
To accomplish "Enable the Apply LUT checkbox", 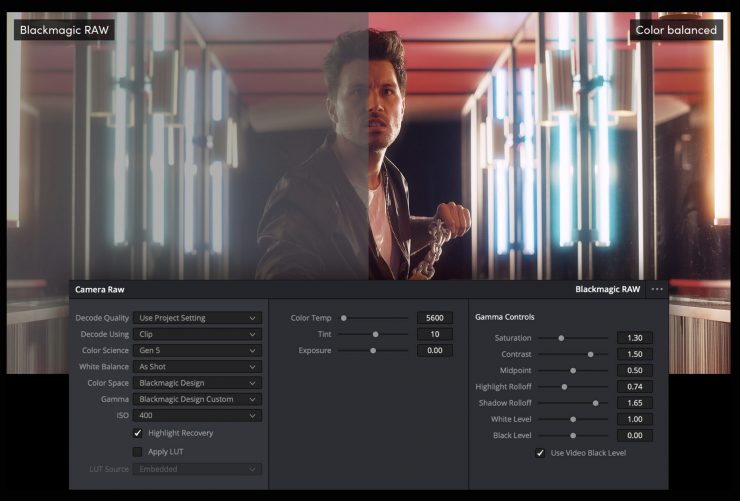I will [x=138, y=451].
